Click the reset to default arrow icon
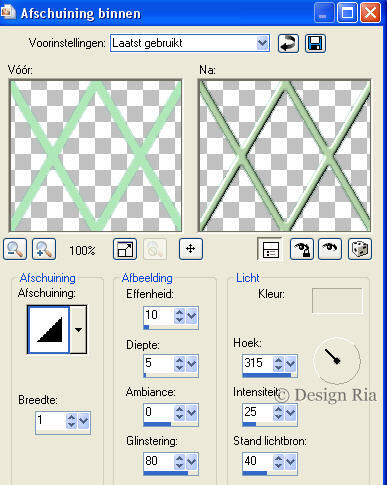The width and height of the screenshot is (387, 485). [x=288, y=43]
